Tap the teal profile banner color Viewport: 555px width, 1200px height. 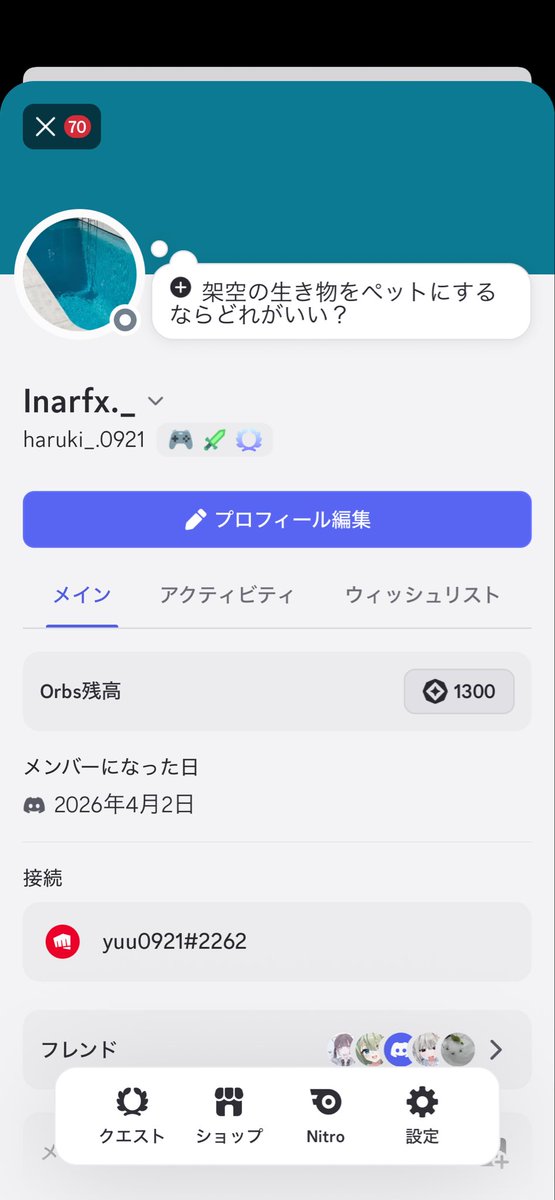340,170
